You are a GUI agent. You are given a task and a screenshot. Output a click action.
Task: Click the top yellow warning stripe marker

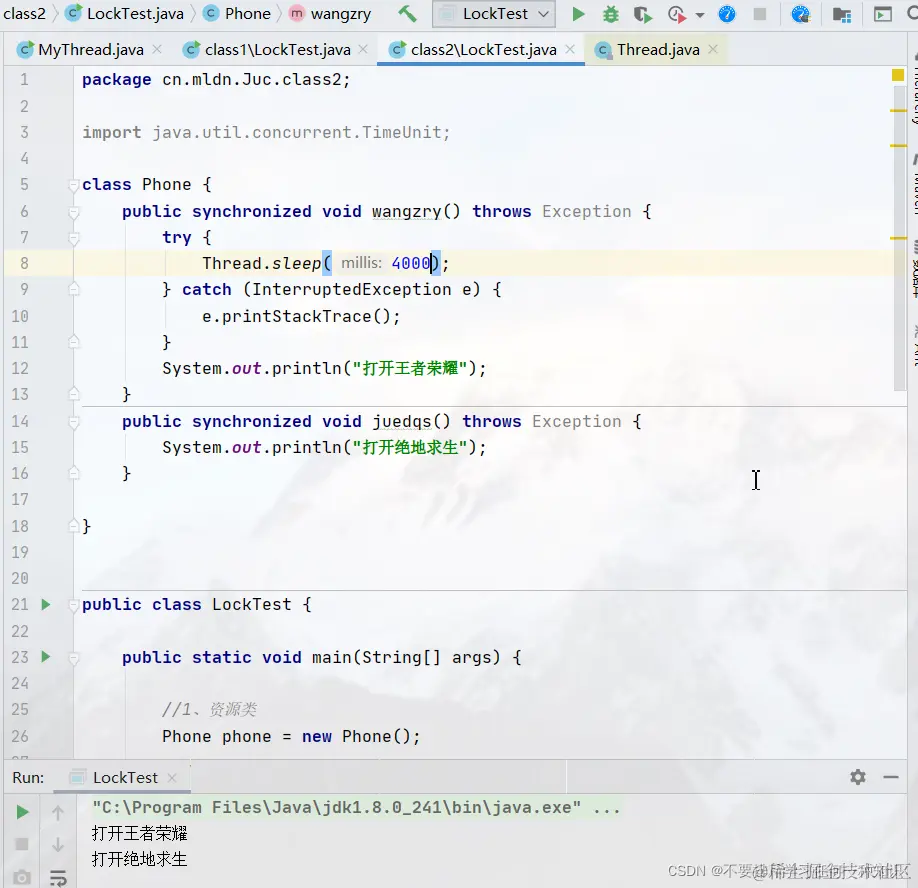(898, 110)
